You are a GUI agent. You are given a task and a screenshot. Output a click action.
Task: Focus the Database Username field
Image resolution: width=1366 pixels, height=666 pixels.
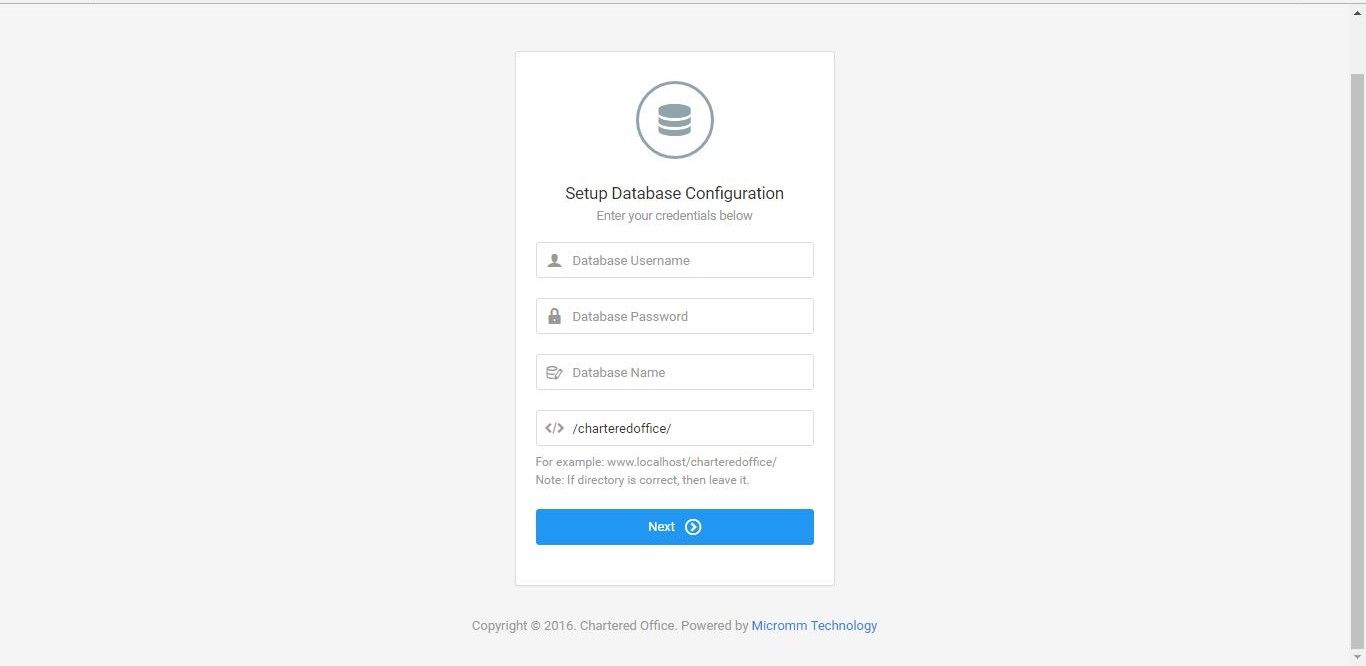pyautogui.click(x=675, y=260)
